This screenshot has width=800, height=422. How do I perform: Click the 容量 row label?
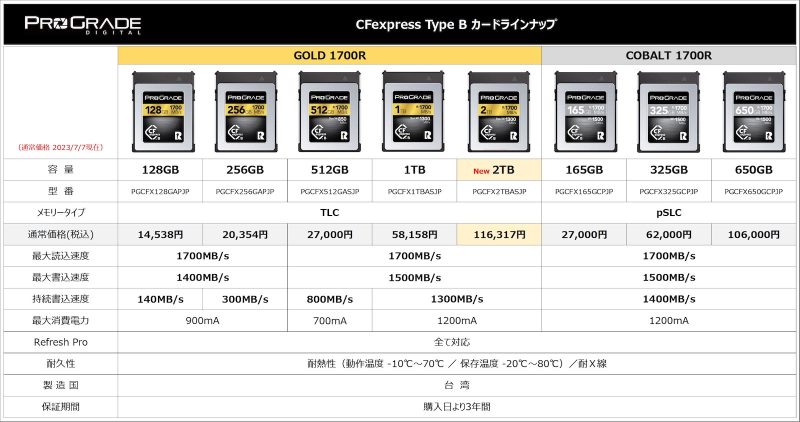coord(61,169)
